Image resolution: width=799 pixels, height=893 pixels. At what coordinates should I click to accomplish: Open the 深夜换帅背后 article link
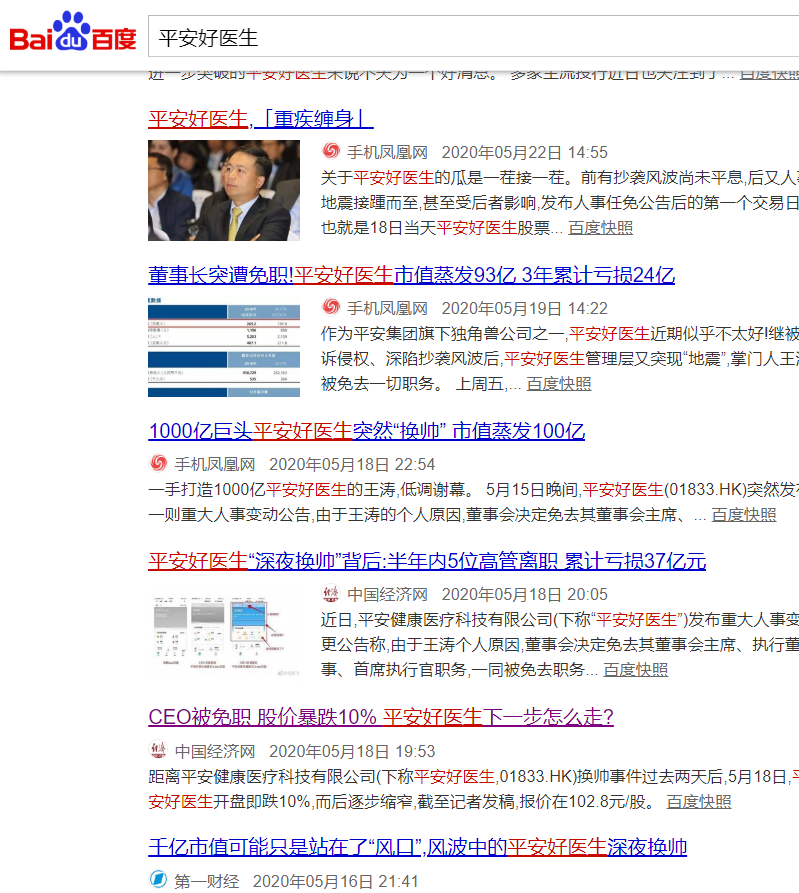pyautogui.click(x=427, y=560)
